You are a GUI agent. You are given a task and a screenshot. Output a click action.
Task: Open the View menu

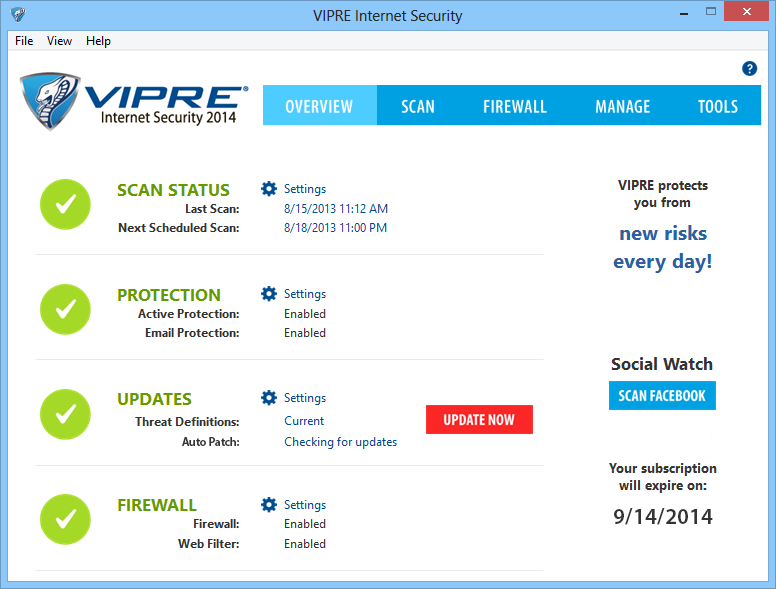(x=59, y=41)
